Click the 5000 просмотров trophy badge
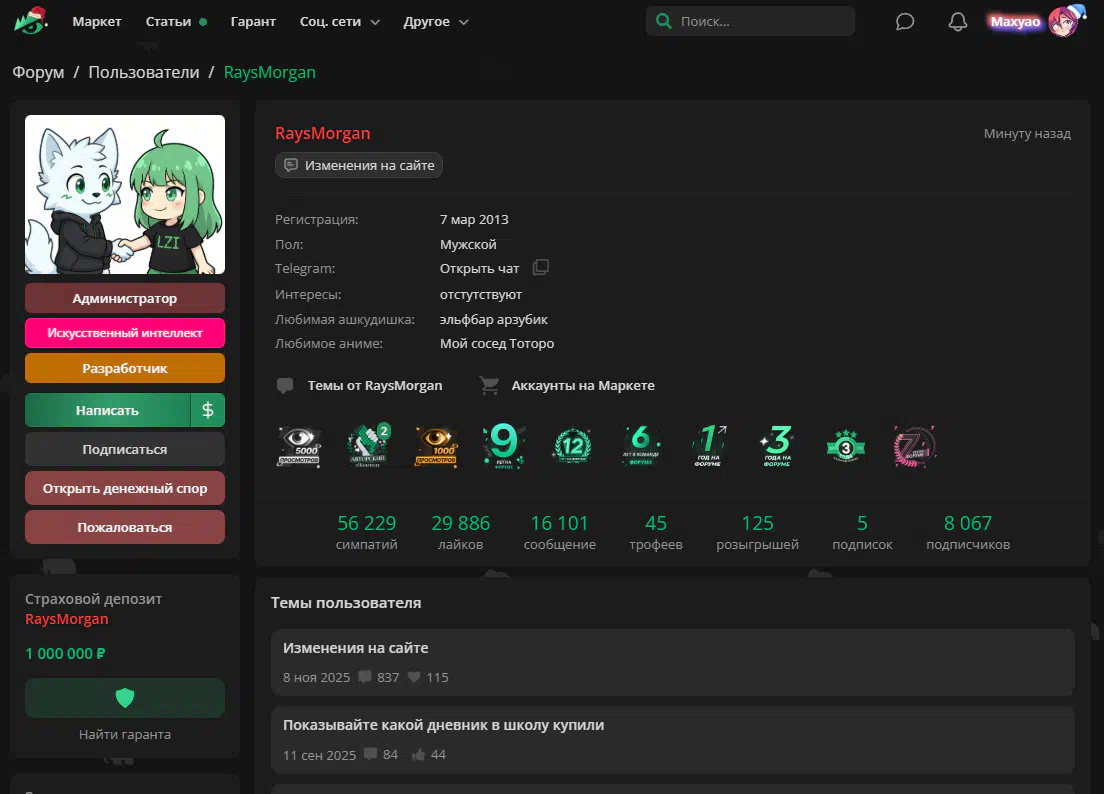Image resolution: width=1104 pixels, height=794 pixels. 299,446
